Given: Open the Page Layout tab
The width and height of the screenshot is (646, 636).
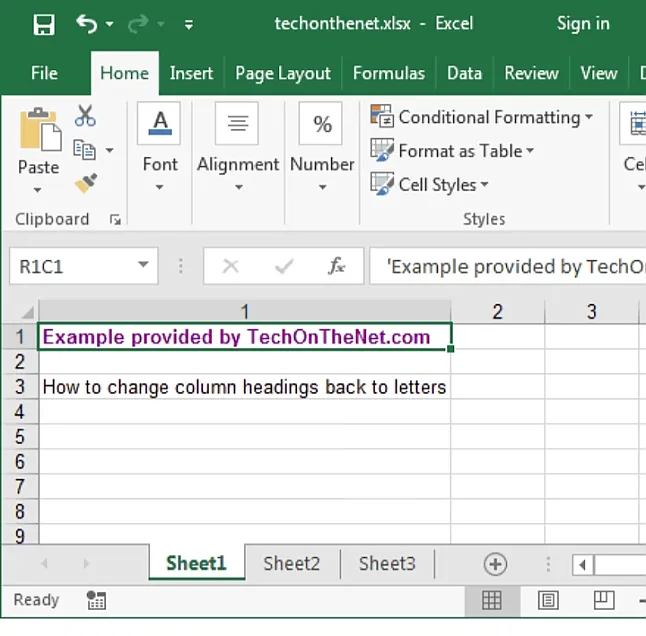Looking at the screenshot, I should (x=283, y=74).
